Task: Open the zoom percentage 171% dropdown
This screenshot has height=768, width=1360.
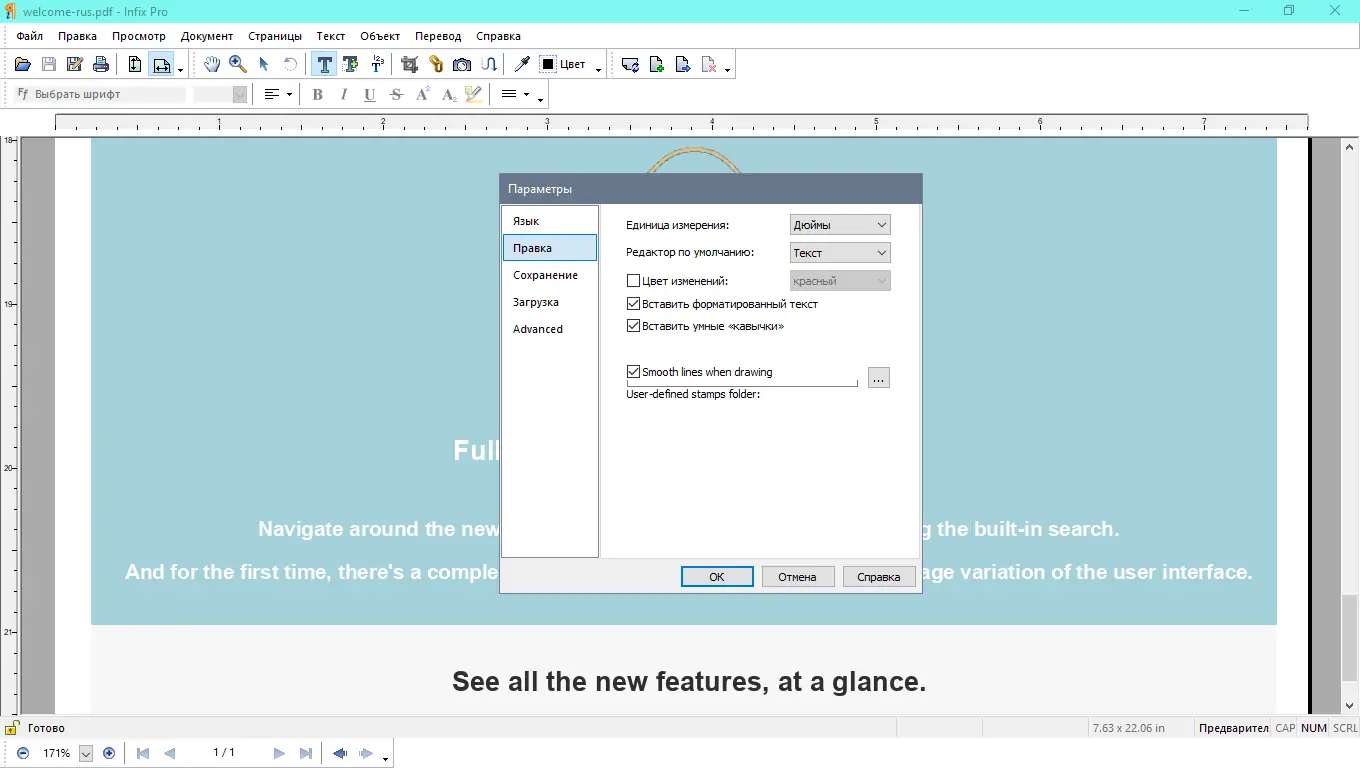Action: pyautogui.click(x=85, y=753)
